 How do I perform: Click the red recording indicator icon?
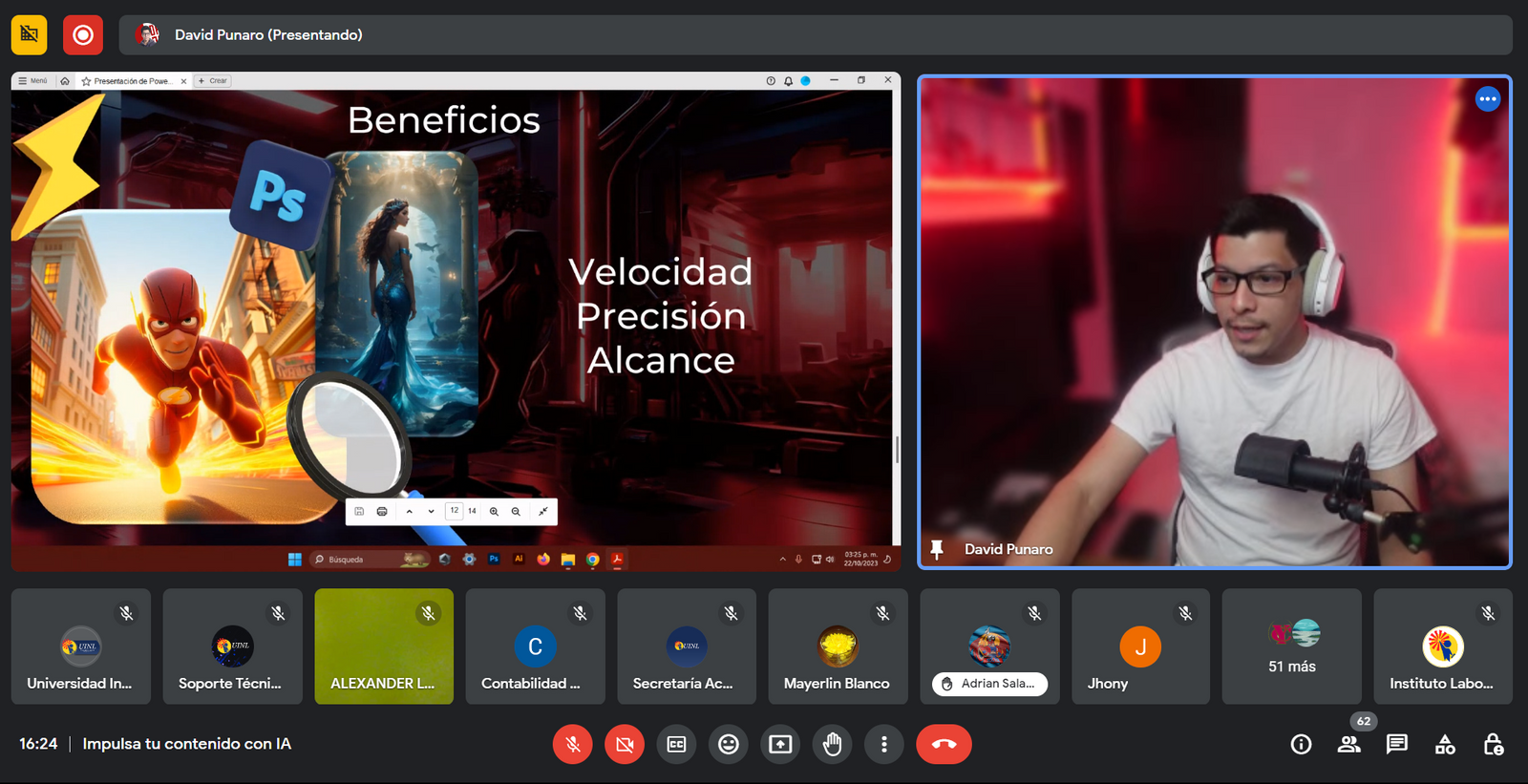83,34
